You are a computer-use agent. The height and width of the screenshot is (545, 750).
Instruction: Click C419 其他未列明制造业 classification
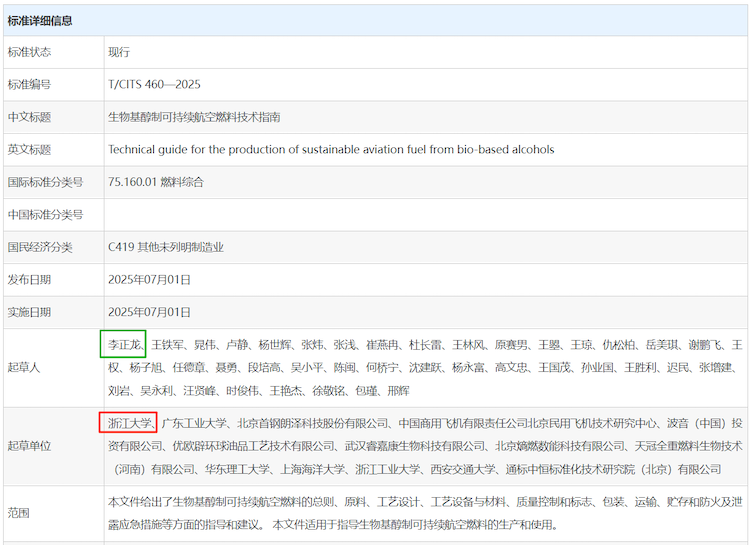point(165,247)
